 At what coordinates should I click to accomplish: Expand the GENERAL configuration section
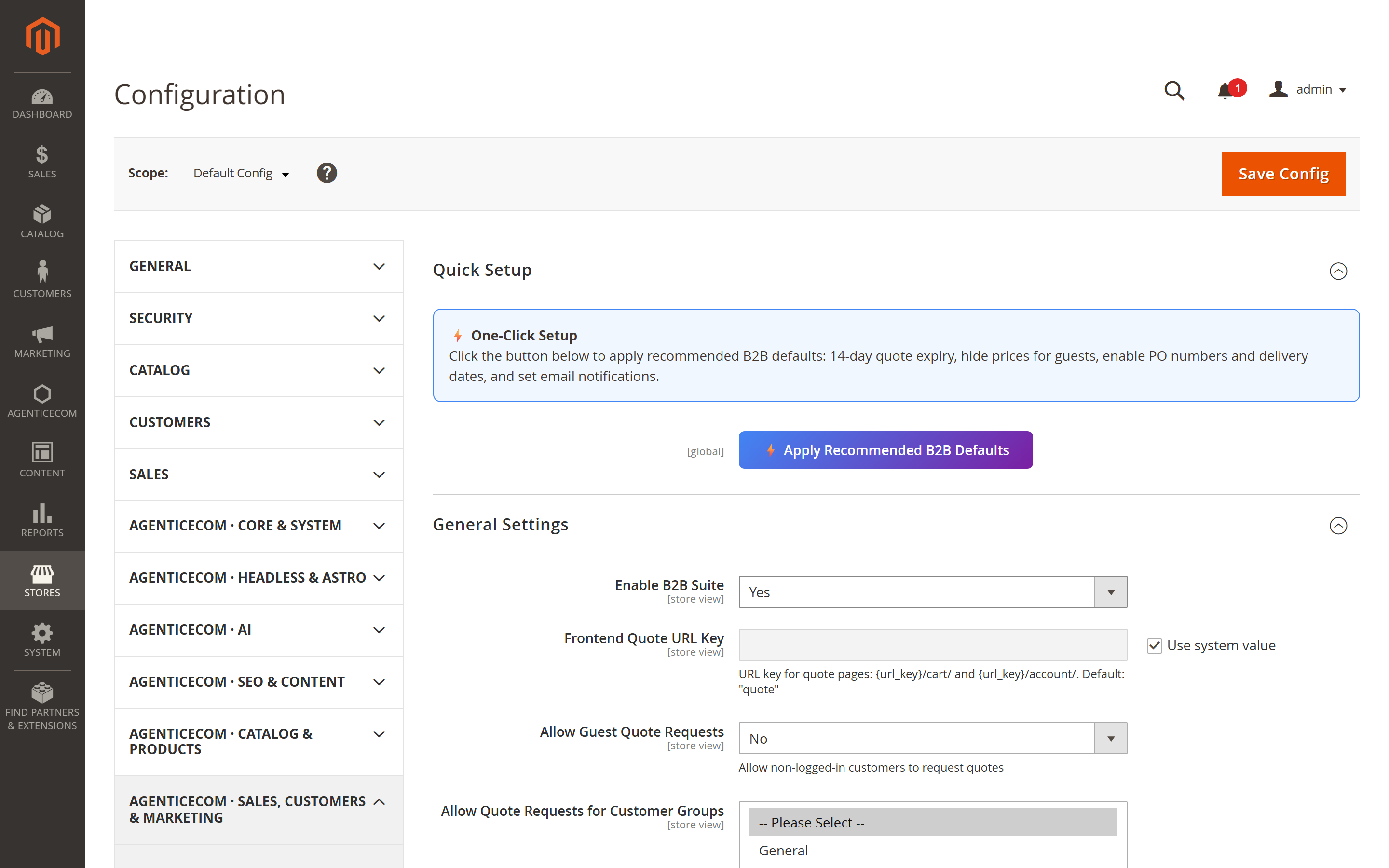(259, 266)
